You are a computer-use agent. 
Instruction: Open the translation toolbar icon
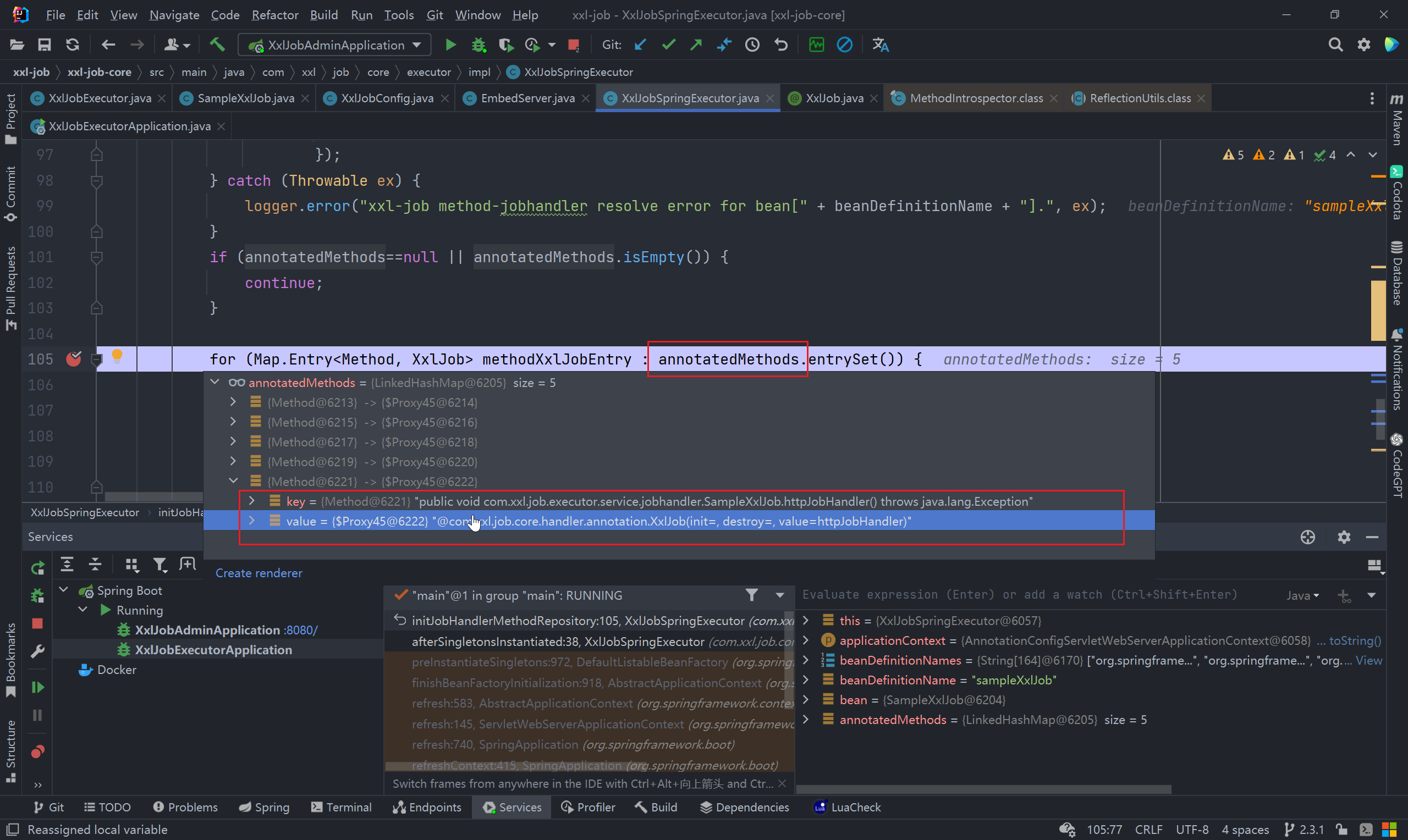pos(881,45)
